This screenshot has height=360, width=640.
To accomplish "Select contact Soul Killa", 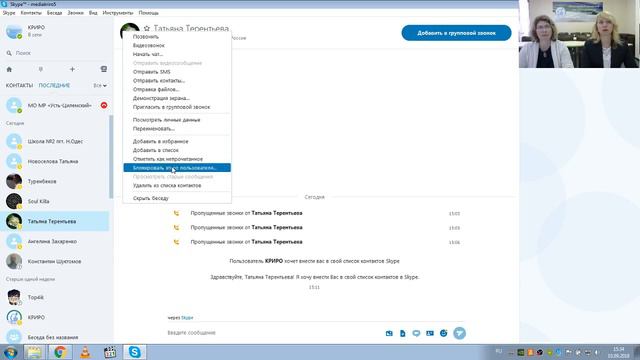I will click(55, 201).
